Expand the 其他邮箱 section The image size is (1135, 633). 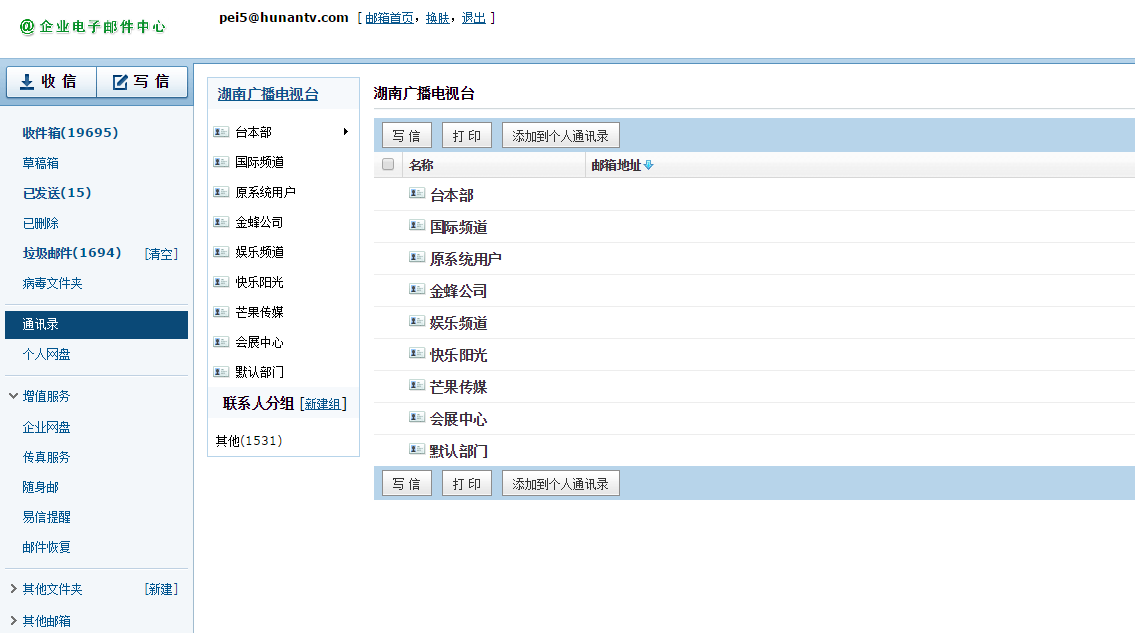[13, 621]
